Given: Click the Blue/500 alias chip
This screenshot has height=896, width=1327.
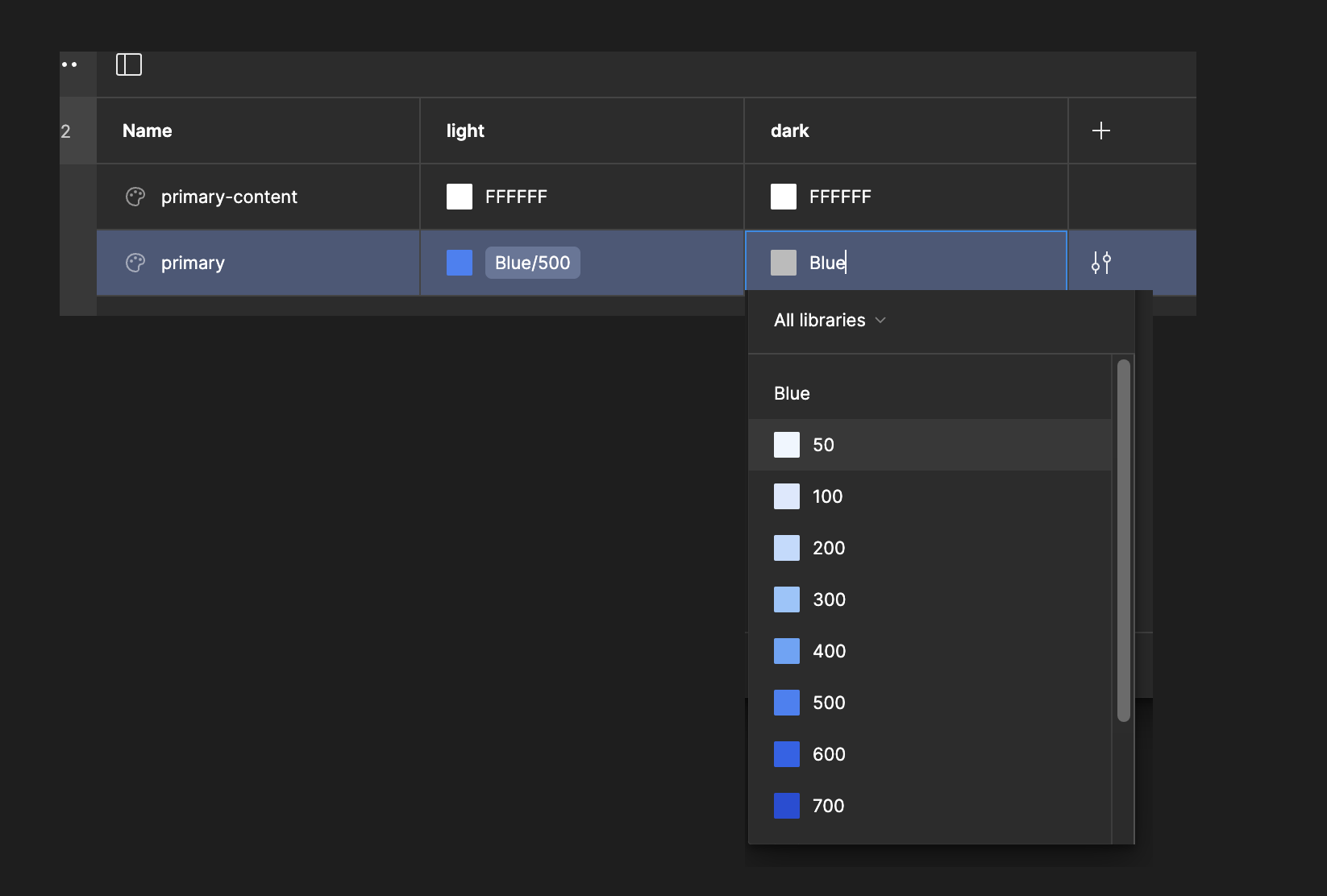Looking at the screenshot, I should [x=532, y=263].
